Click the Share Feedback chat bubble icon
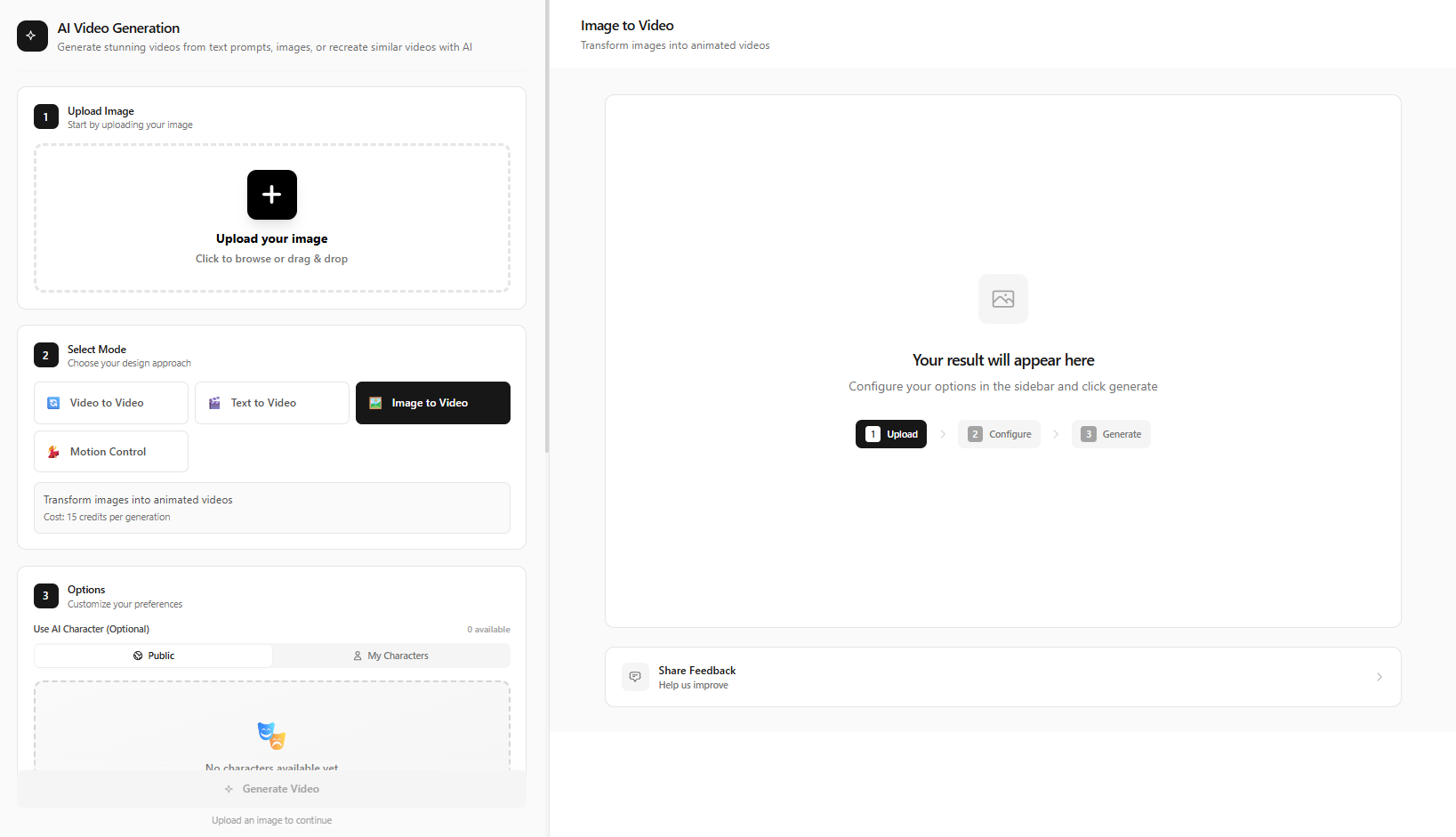 tap(635, 677)
